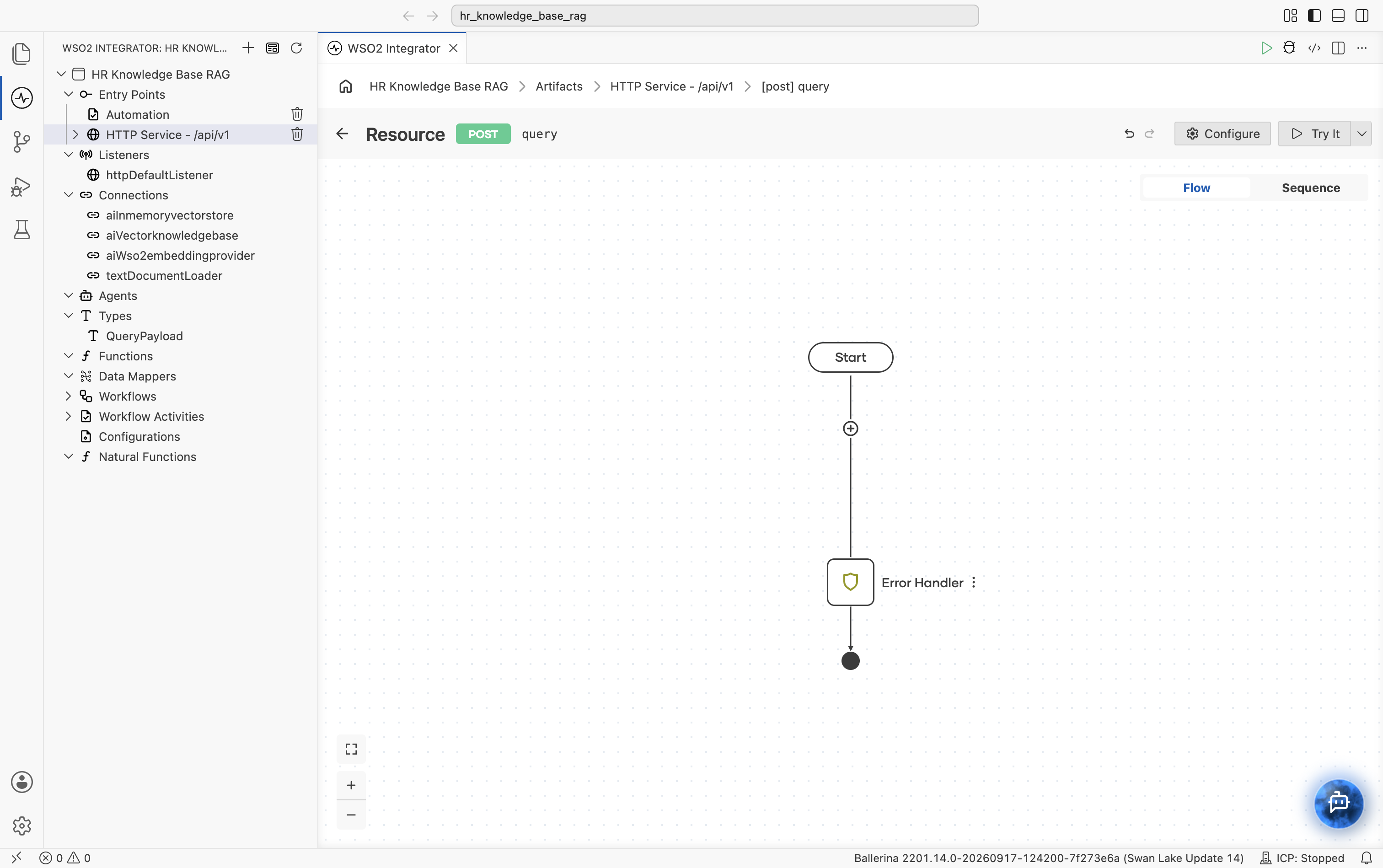
Task: Delete the Automation entry point
Action: [297, 114]
